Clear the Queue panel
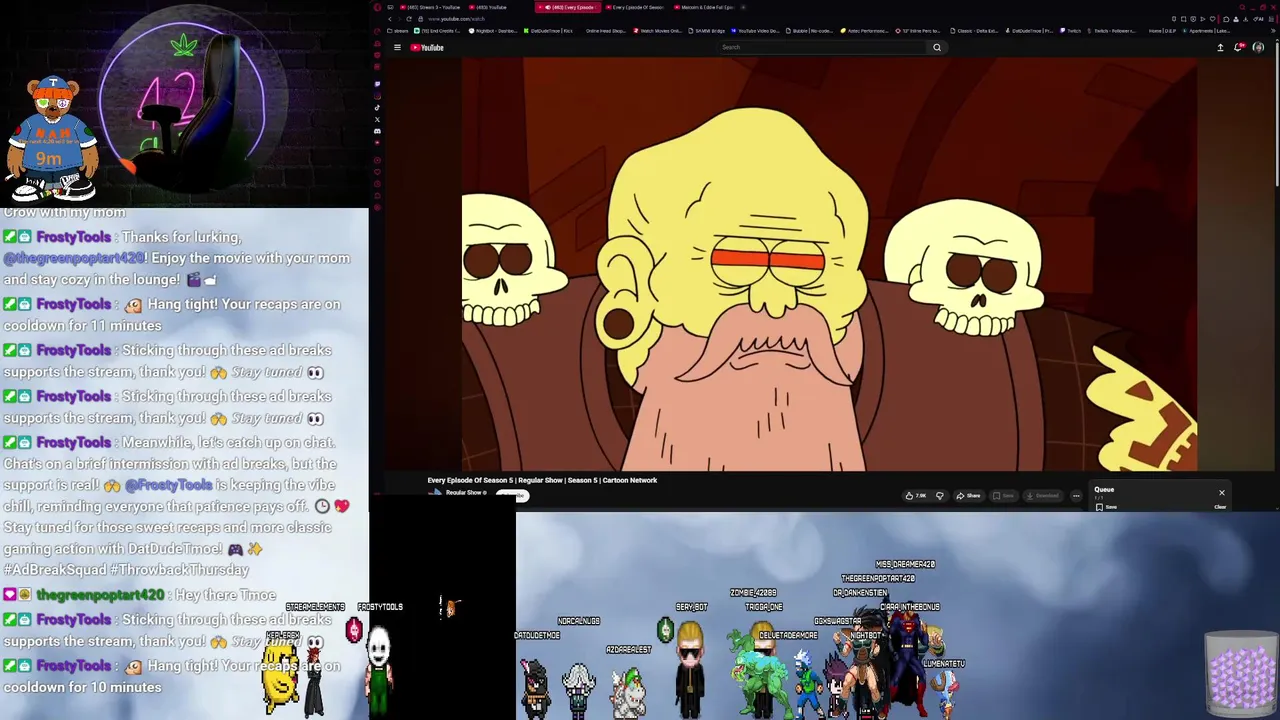Screen dimensions: 1280x720 click(1220, 507)
